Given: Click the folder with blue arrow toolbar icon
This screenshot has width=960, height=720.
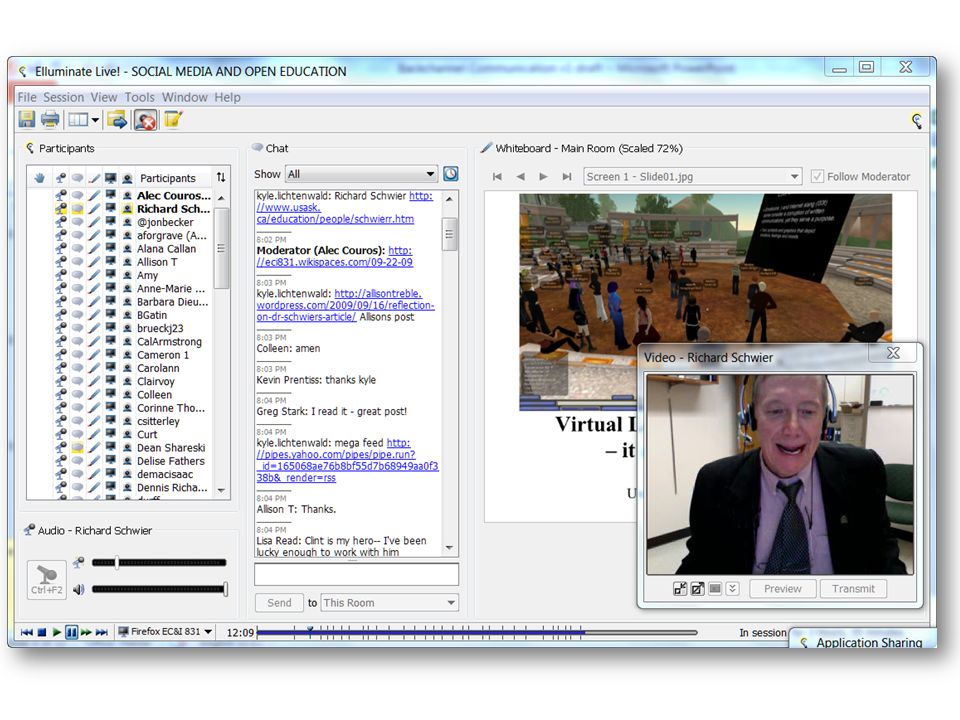Looking at the screenshot, I should coord(117,120).
